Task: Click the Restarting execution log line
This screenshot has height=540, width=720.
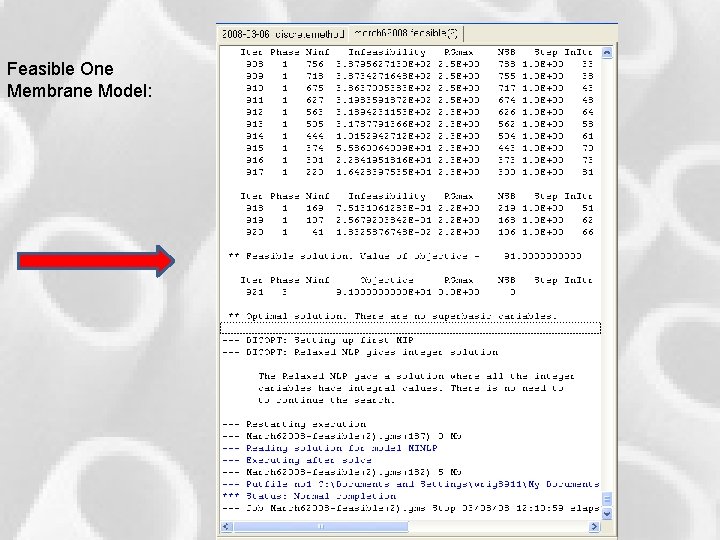Action: point(294,424)
